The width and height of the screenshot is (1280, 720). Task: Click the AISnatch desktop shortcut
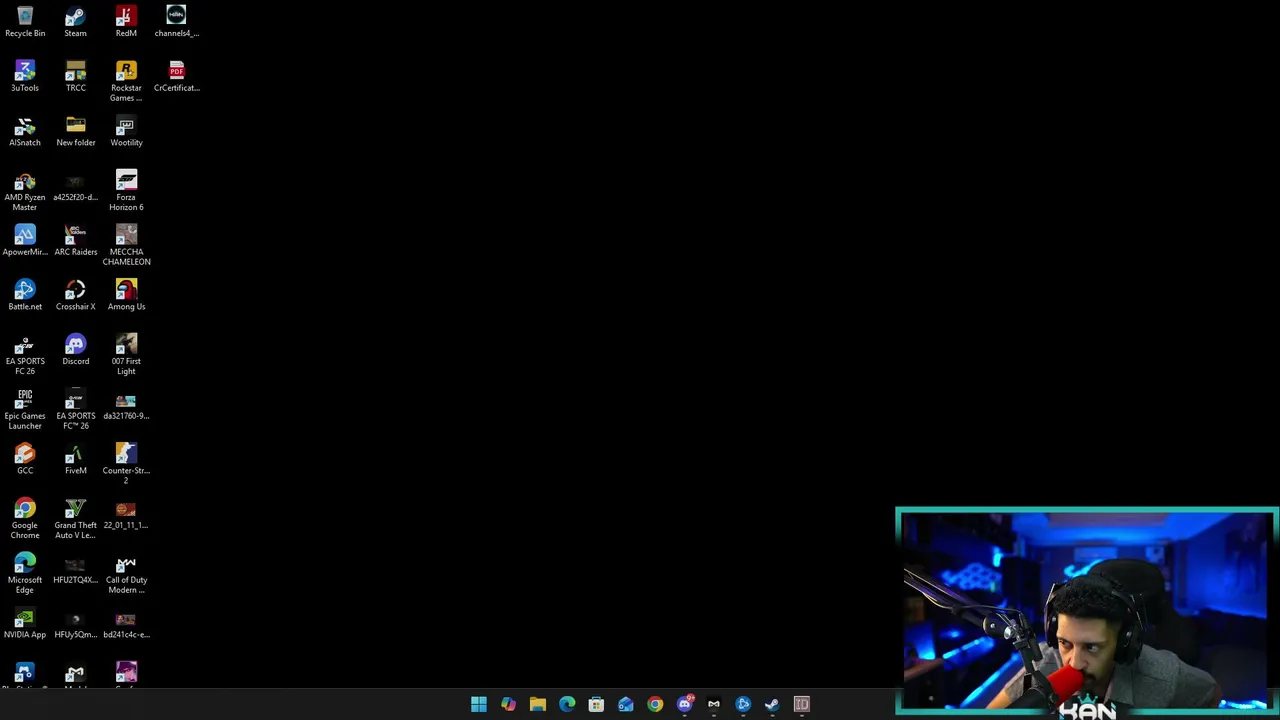point(25,132)
